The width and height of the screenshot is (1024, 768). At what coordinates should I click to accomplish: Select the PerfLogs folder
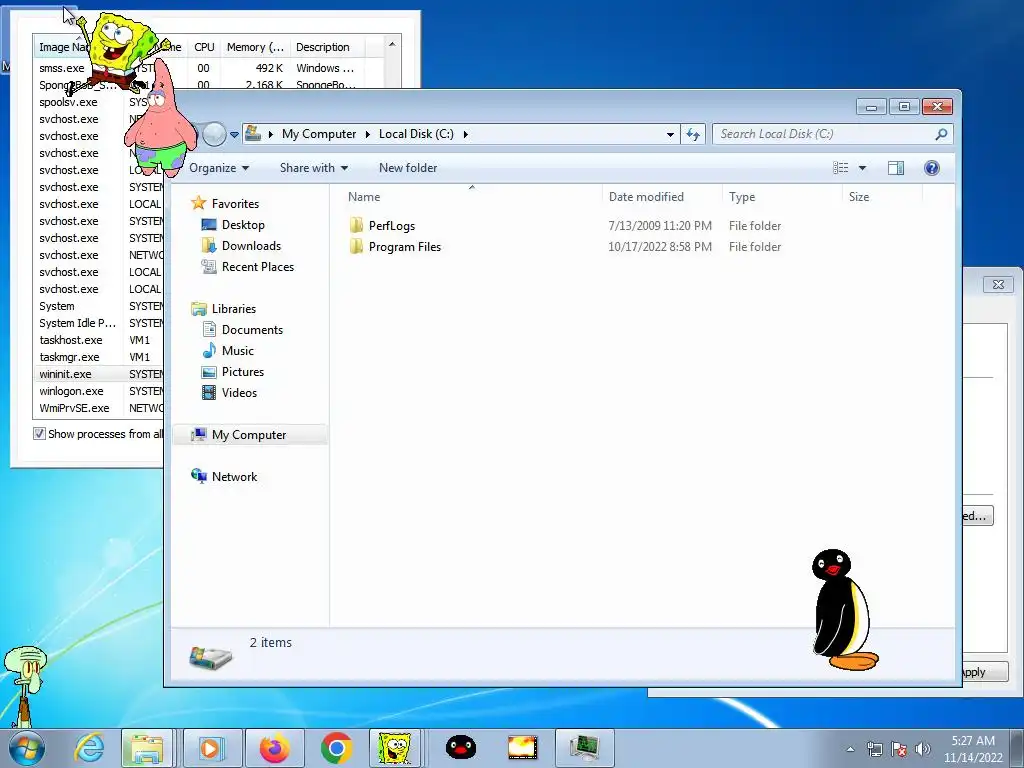tap(392, 225)
